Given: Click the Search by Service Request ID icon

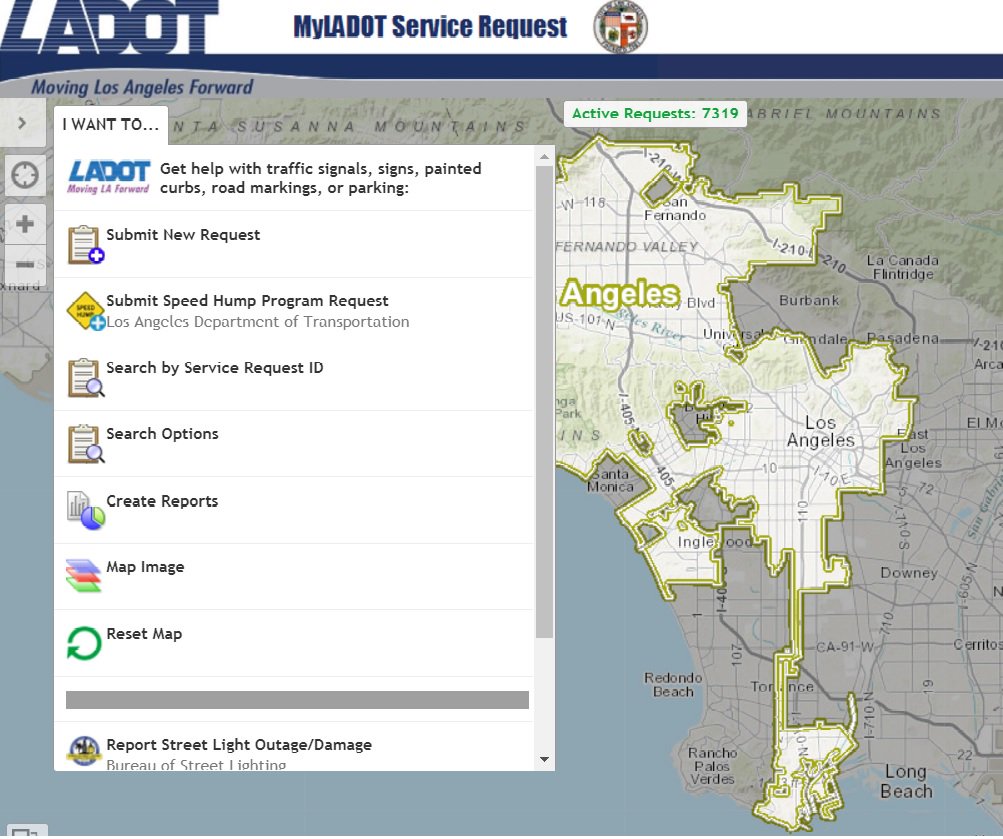Looking at the screenshot, I should 86,378.
